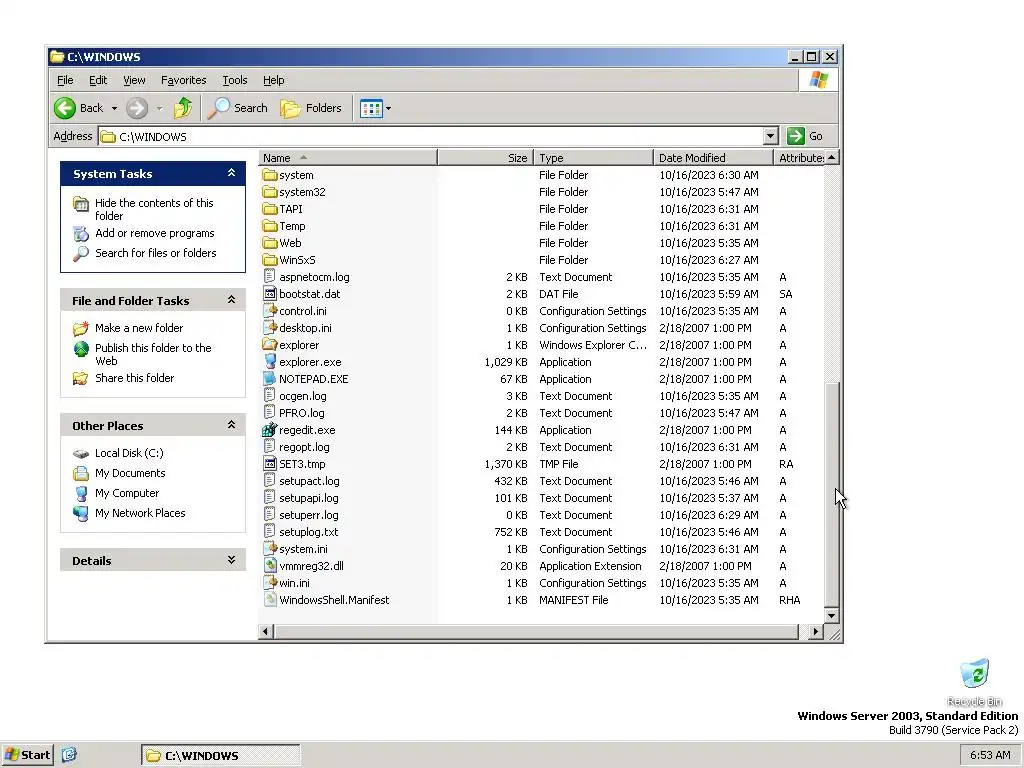Click the vertical scrollbar thumb
This screenshot has width=1024, height=768.
[831, 494]
